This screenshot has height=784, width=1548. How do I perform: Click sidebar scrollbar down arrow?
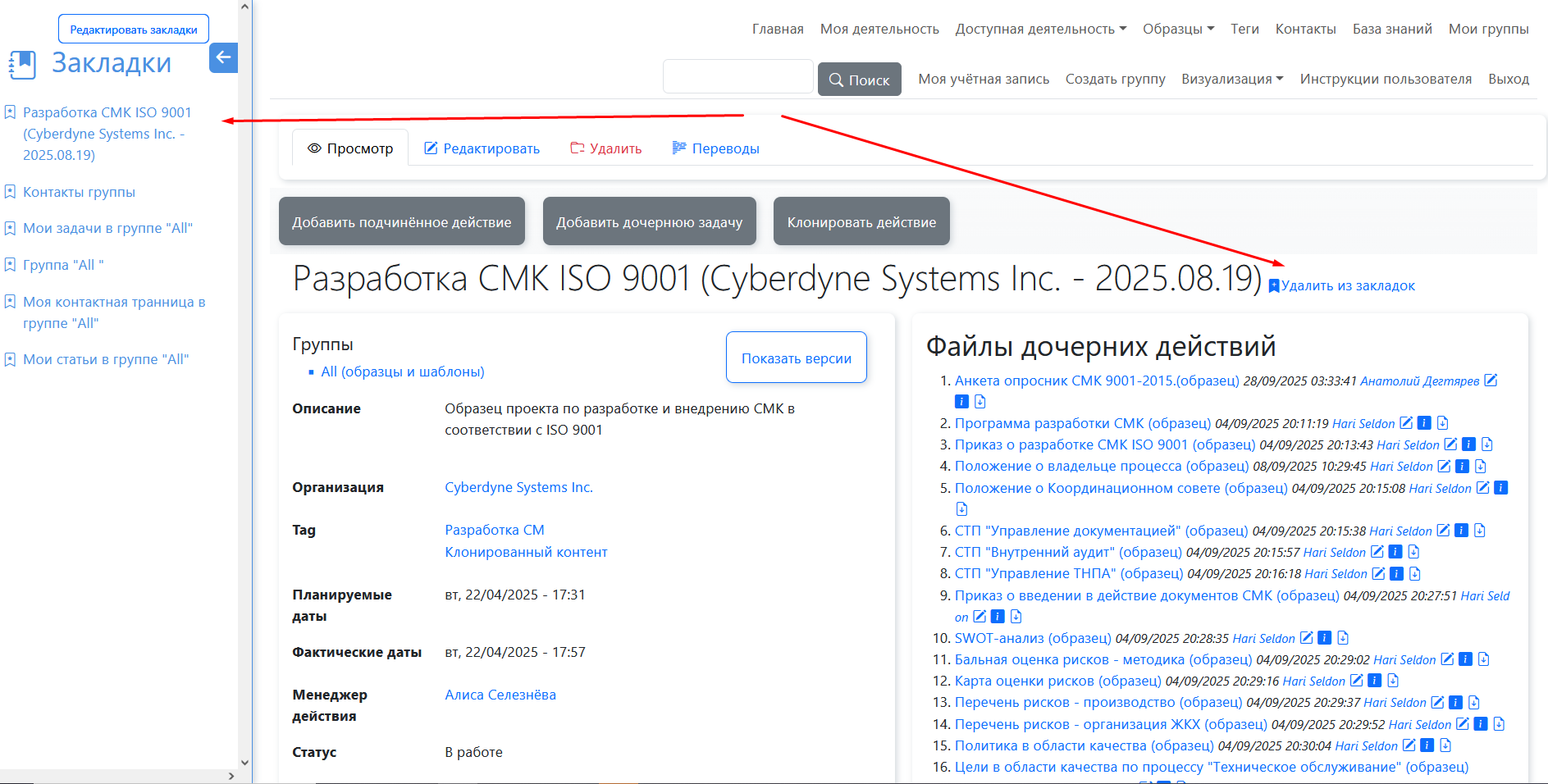(244, 762)
